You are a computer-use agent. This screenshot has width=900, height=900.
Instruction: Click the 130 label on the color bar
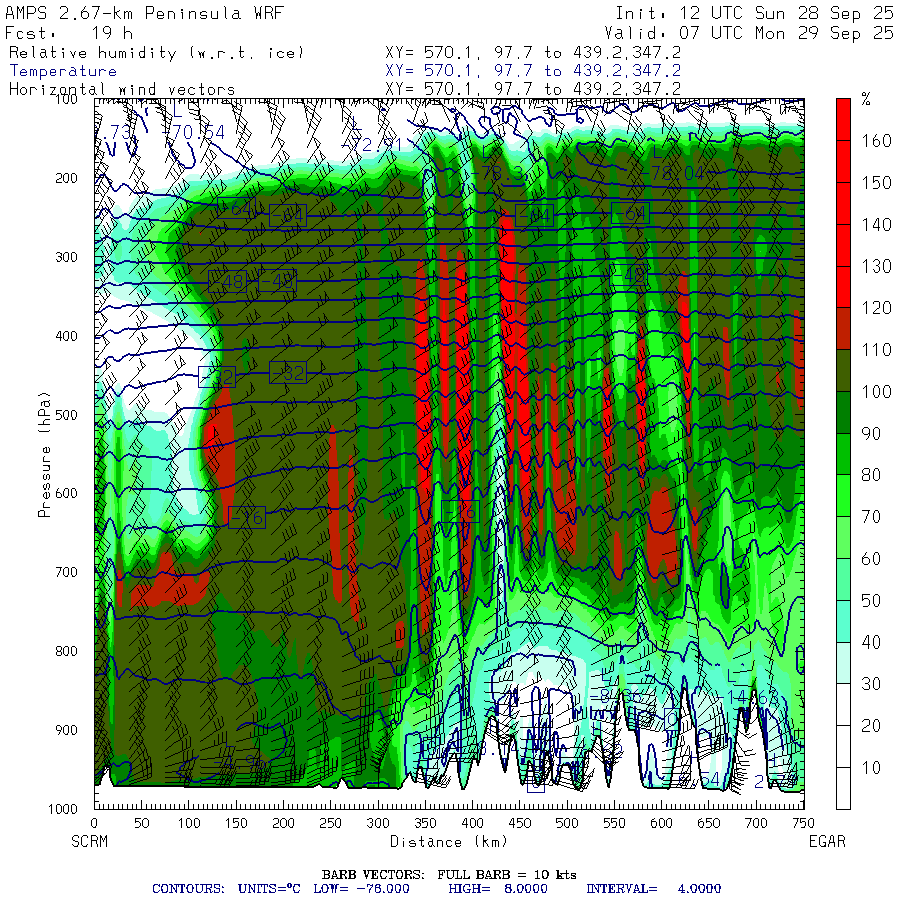[876, 266]
